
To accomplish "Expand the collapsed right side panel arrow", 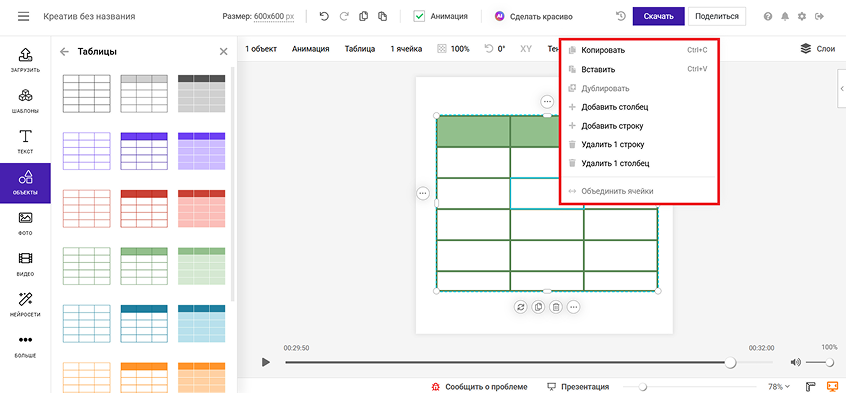I will (842, 89).
